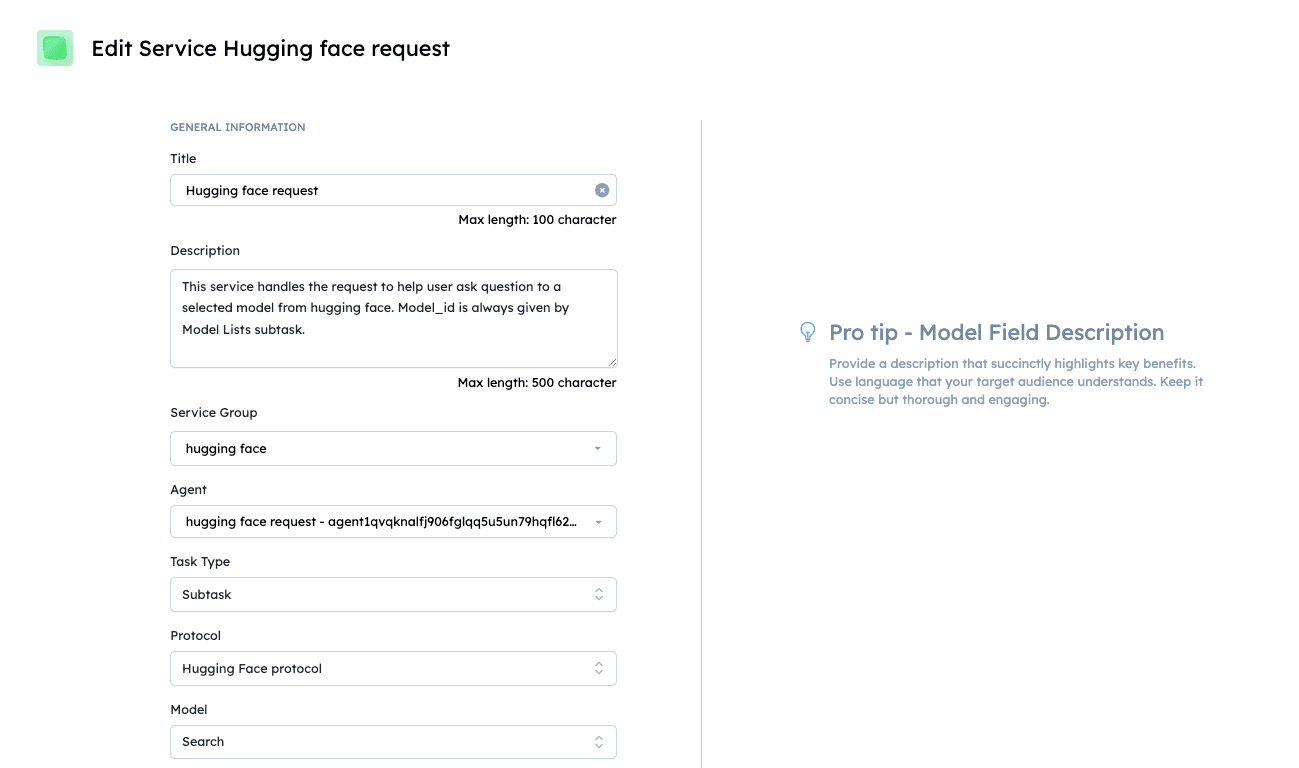Open the Model Search dropdown
This screenshot has width=1299, height=768.
coord(393,741)
